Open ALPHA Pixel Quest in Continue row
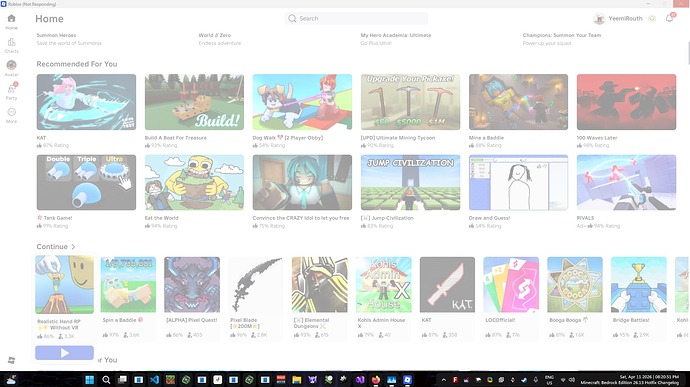Viewport: 690px width, 387px height. point(192,285)
